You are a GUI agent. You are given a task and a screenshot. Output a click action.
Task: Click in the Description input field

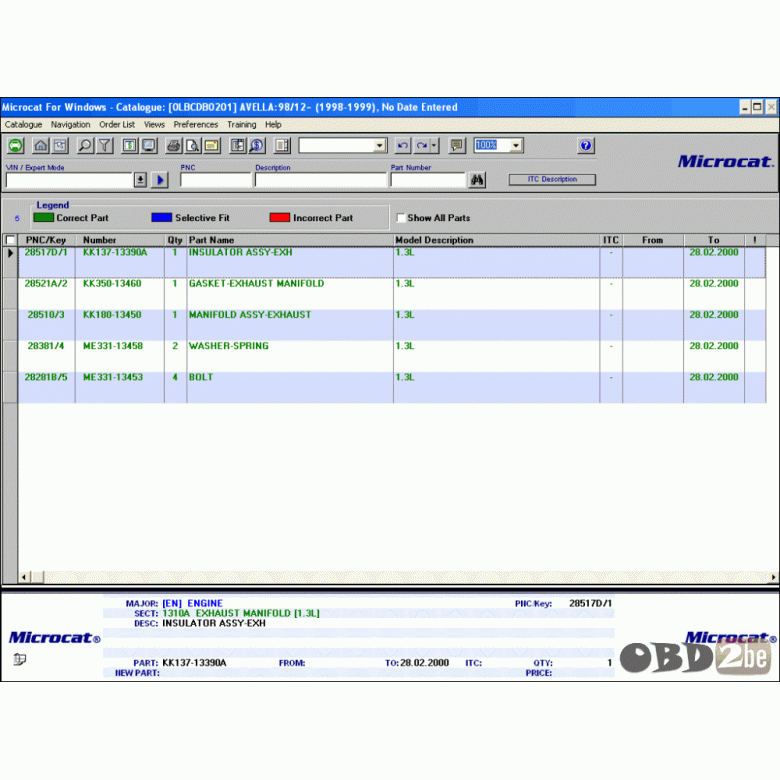320,180
